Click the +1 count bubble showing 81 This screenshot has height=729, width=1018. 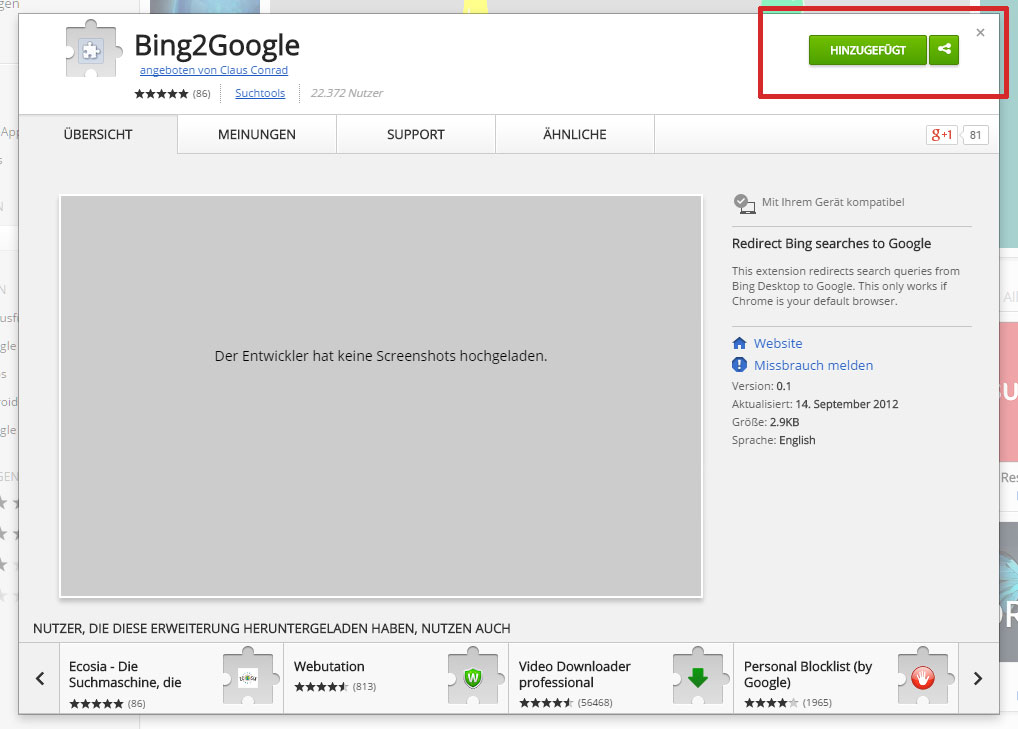(975, 135)
